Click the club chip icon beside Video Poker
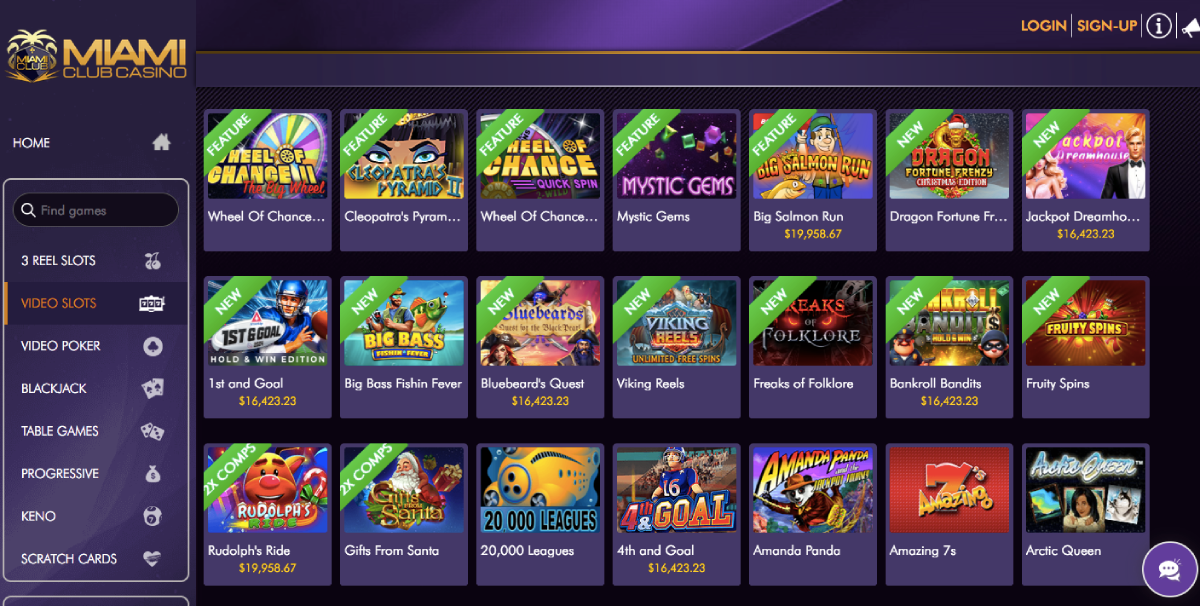Viewport: 1200px width, 606px height. (x=153, y=346)
